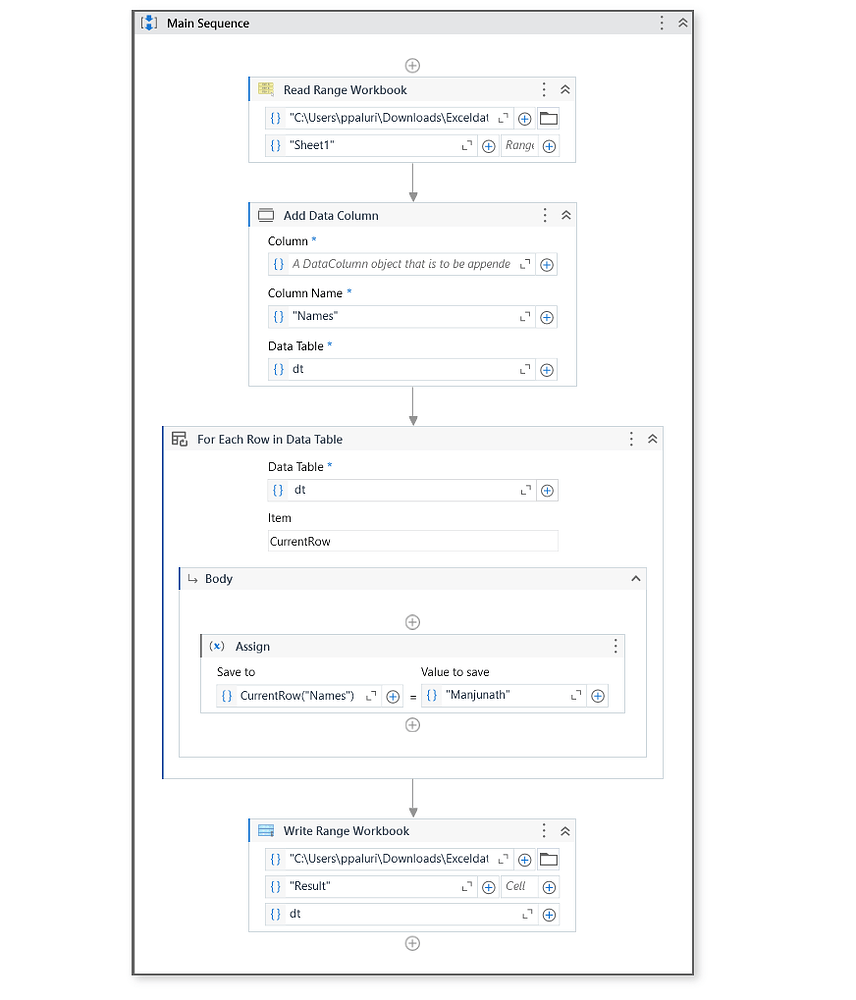Open the folder browser for the Excel file path

pyautogui.click(x=548, y=118)
